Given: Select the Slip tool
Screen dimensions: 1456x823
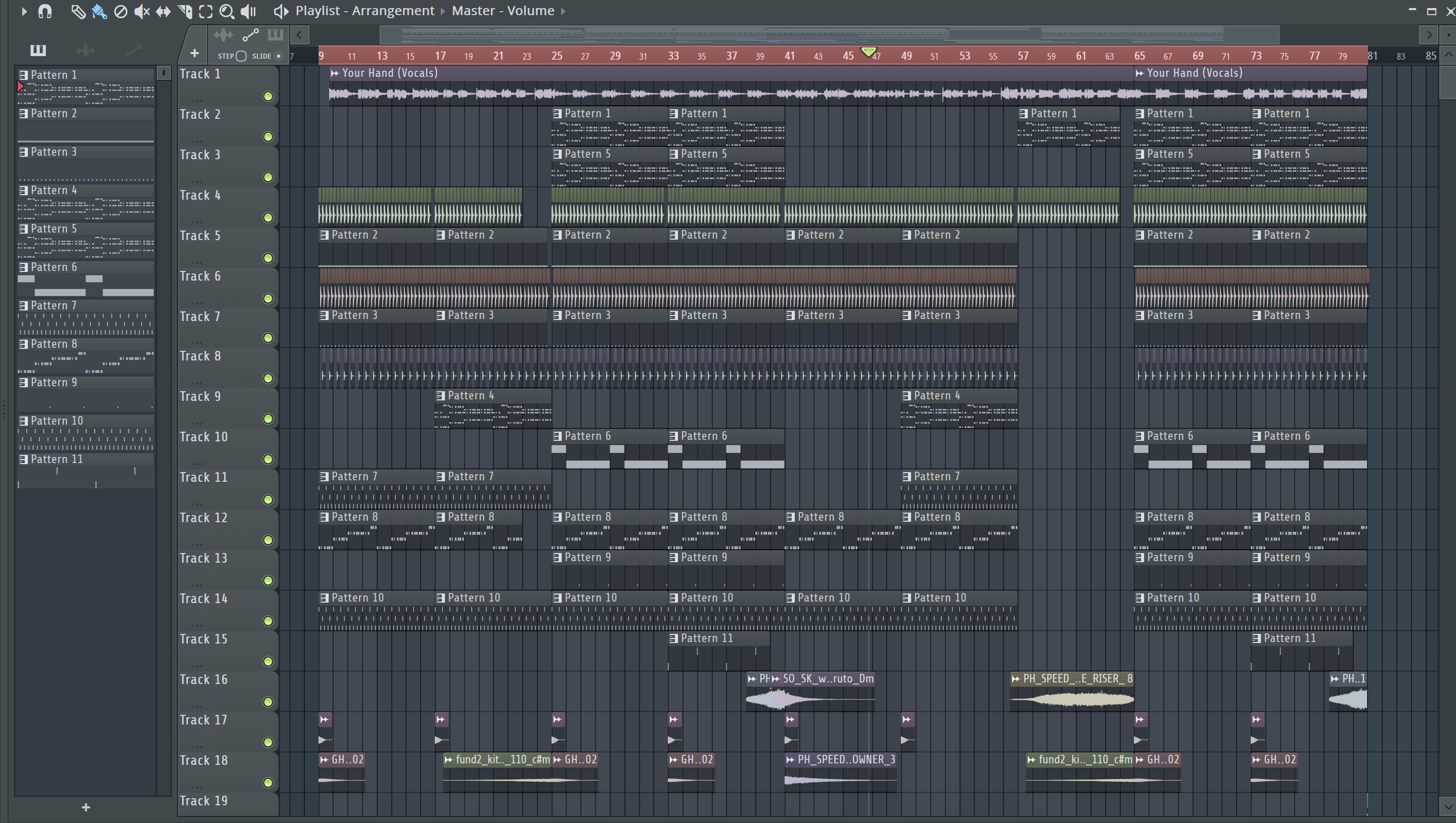Looking at the screenshot, I should click(163, 11).
